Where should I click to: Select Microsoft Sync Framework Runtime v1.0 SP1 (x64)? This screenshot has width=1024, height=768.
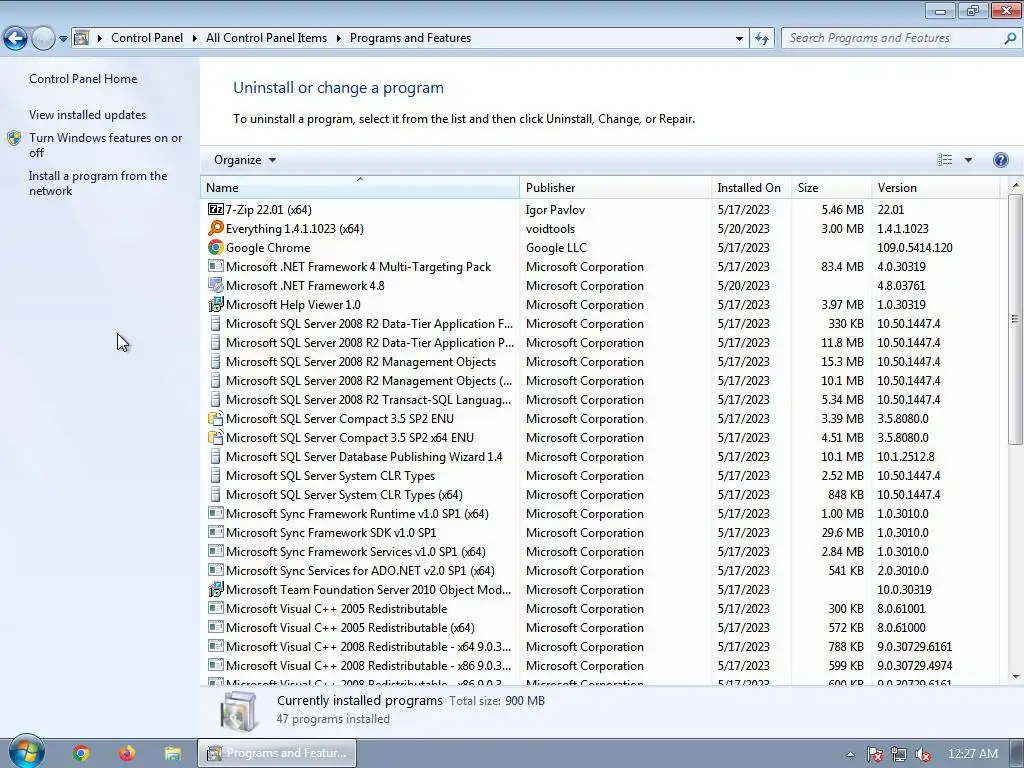(600, 513)
